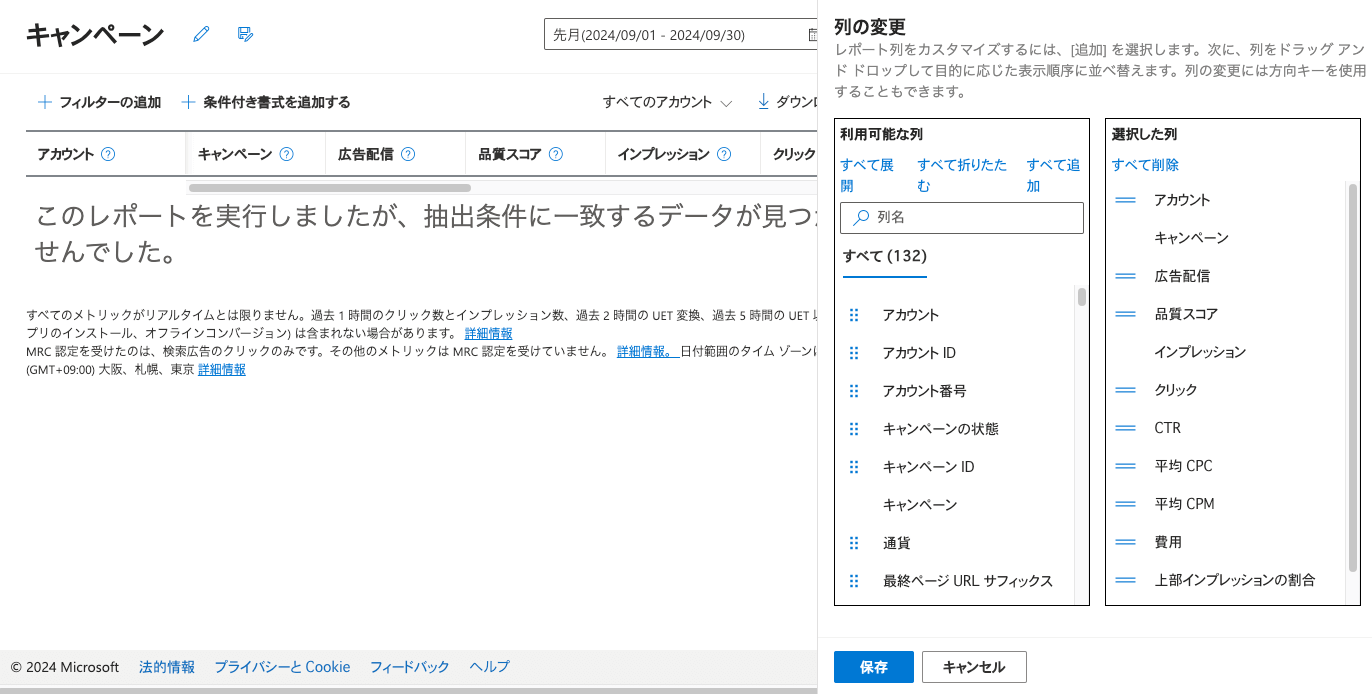The width and height of the screenshot is (1372, 694).
Task: Click drag-dots icon beside アカウント in available list
Action: click(x=854, y=315)
